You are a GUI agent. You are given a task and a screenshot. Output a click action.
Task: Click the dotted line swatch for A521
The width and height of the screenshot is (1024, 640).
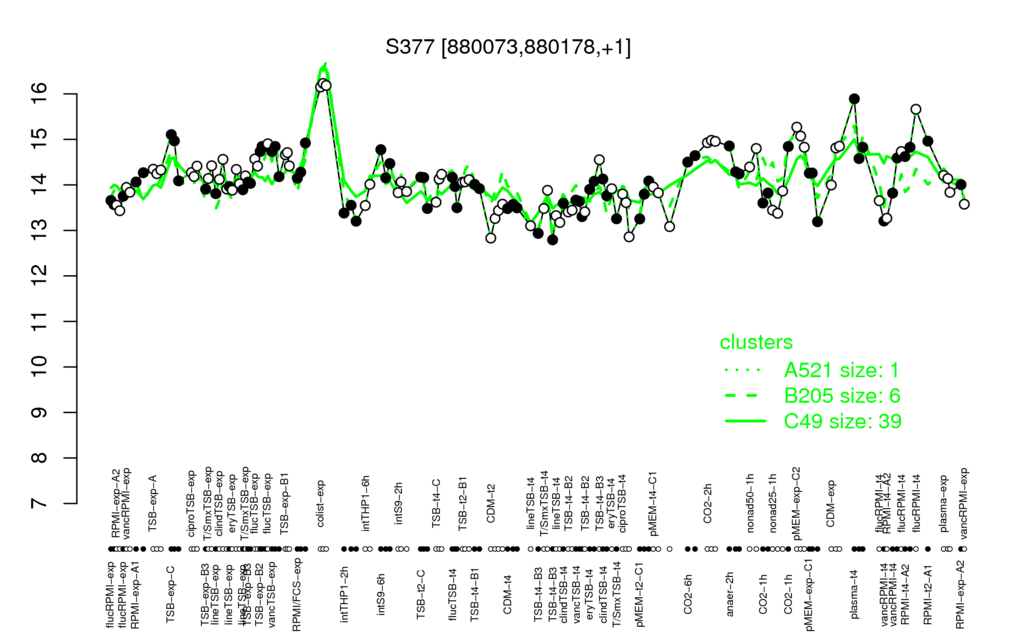pos(744,371)
